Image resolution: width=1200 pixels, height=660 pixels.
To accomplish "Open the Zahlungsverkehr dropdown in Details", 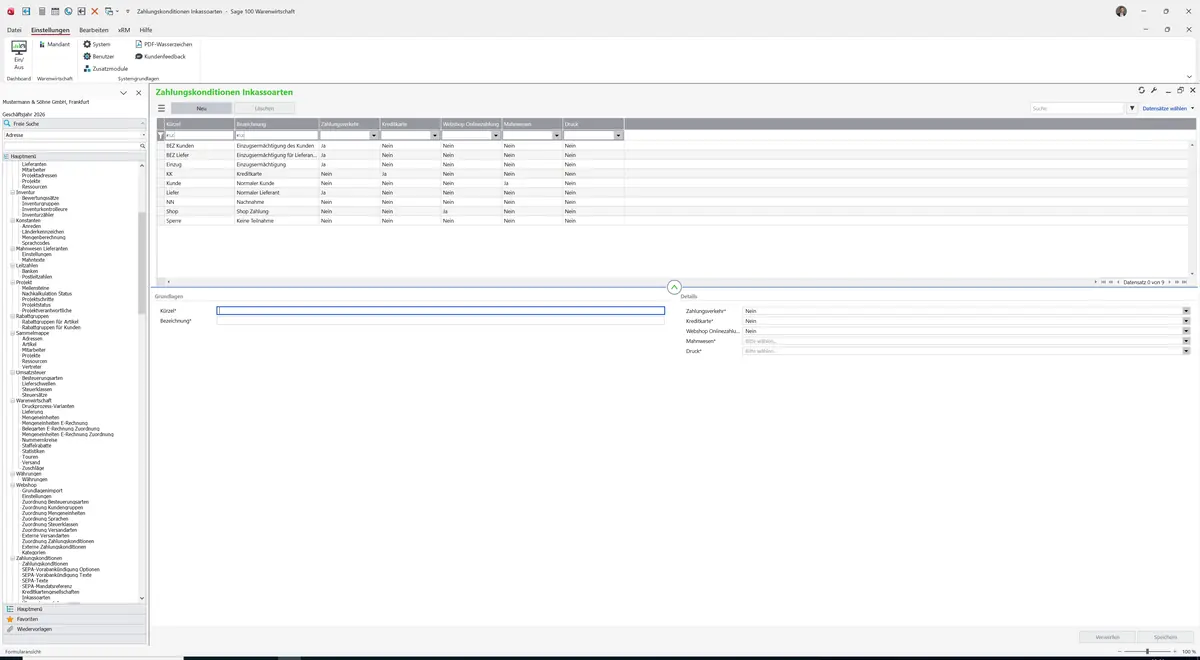I will (x=1186, y=311).
